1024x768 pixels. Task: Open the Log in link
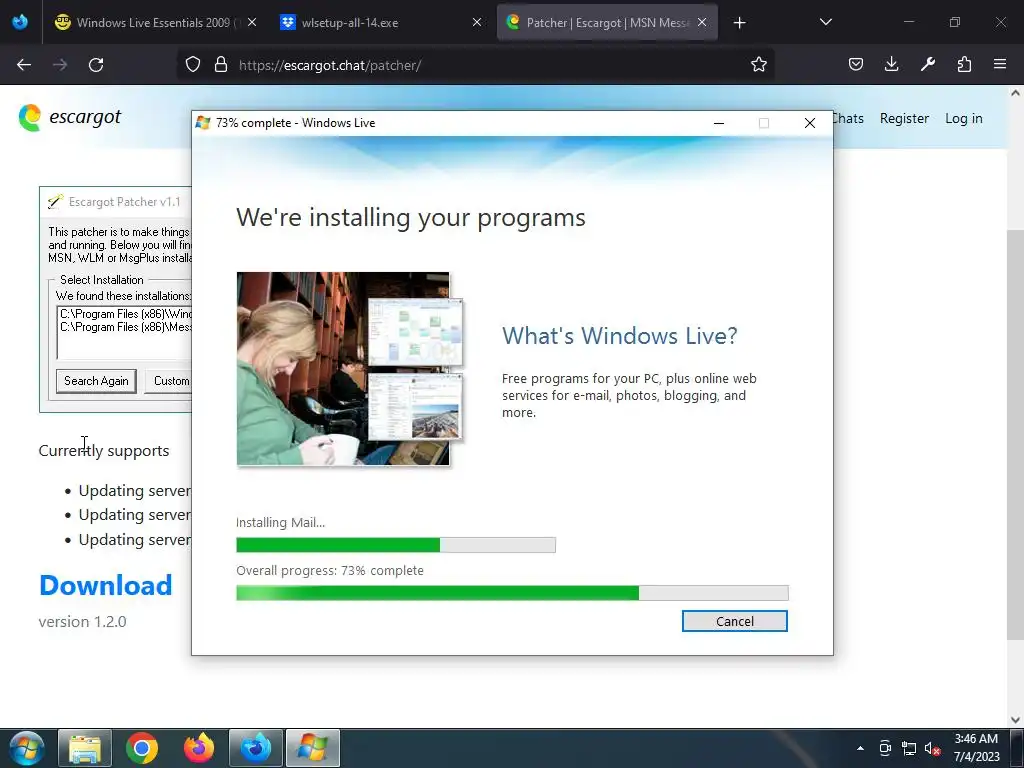point(963,118)
